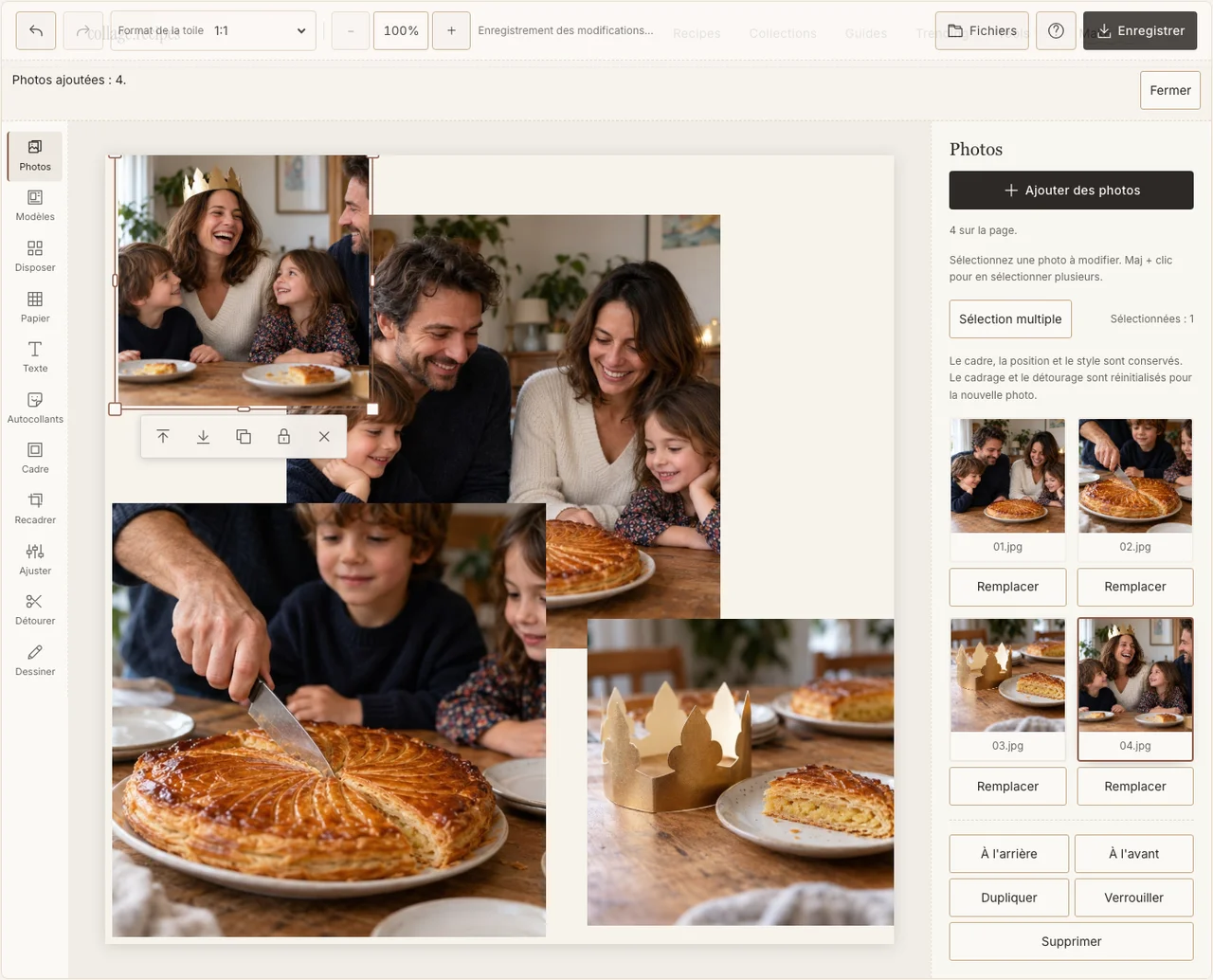This screenshot has height=980, width=1213.
Task: Choose the Dessiner tool
Action: (35, 661)
